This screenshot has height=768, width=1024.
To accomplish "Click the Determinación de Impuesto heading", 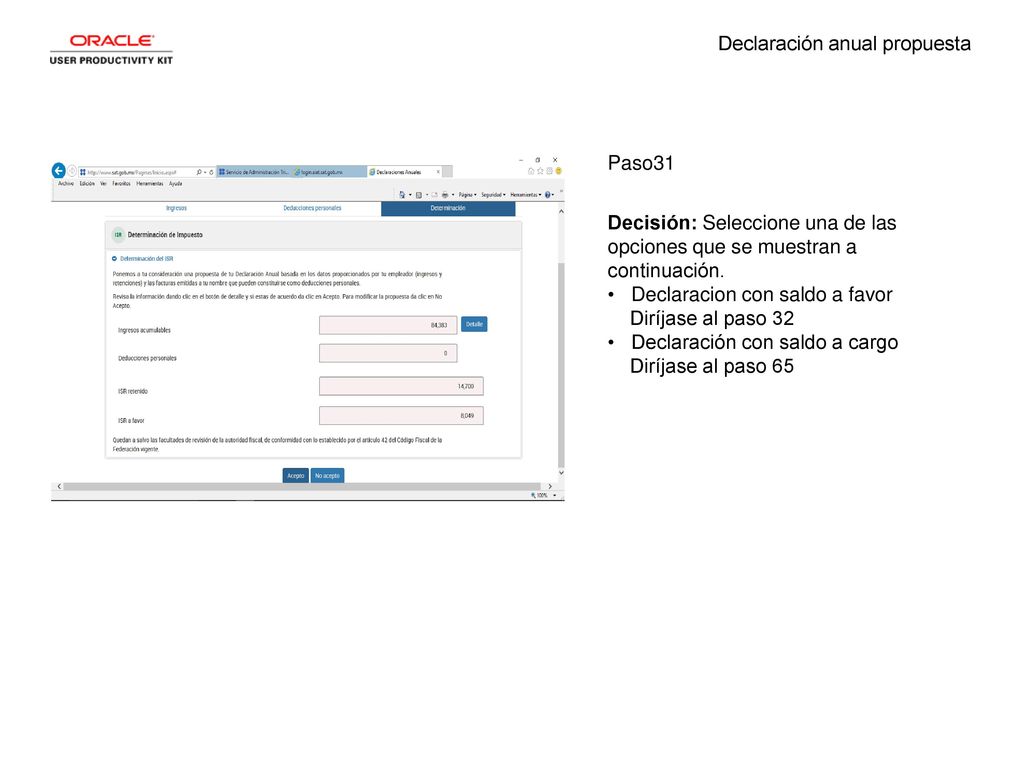I will pyautogui.click(x=165, y=235).
